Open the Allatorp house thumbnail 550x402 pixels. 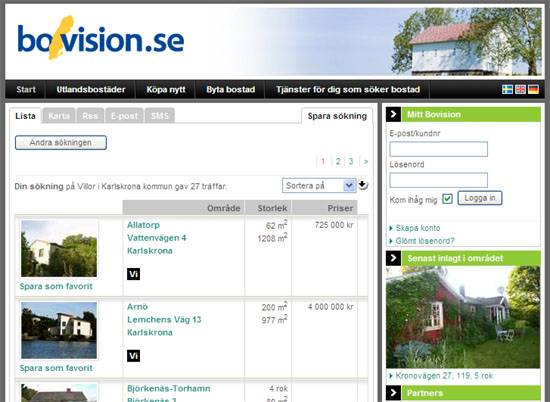[x=59, y=249]
